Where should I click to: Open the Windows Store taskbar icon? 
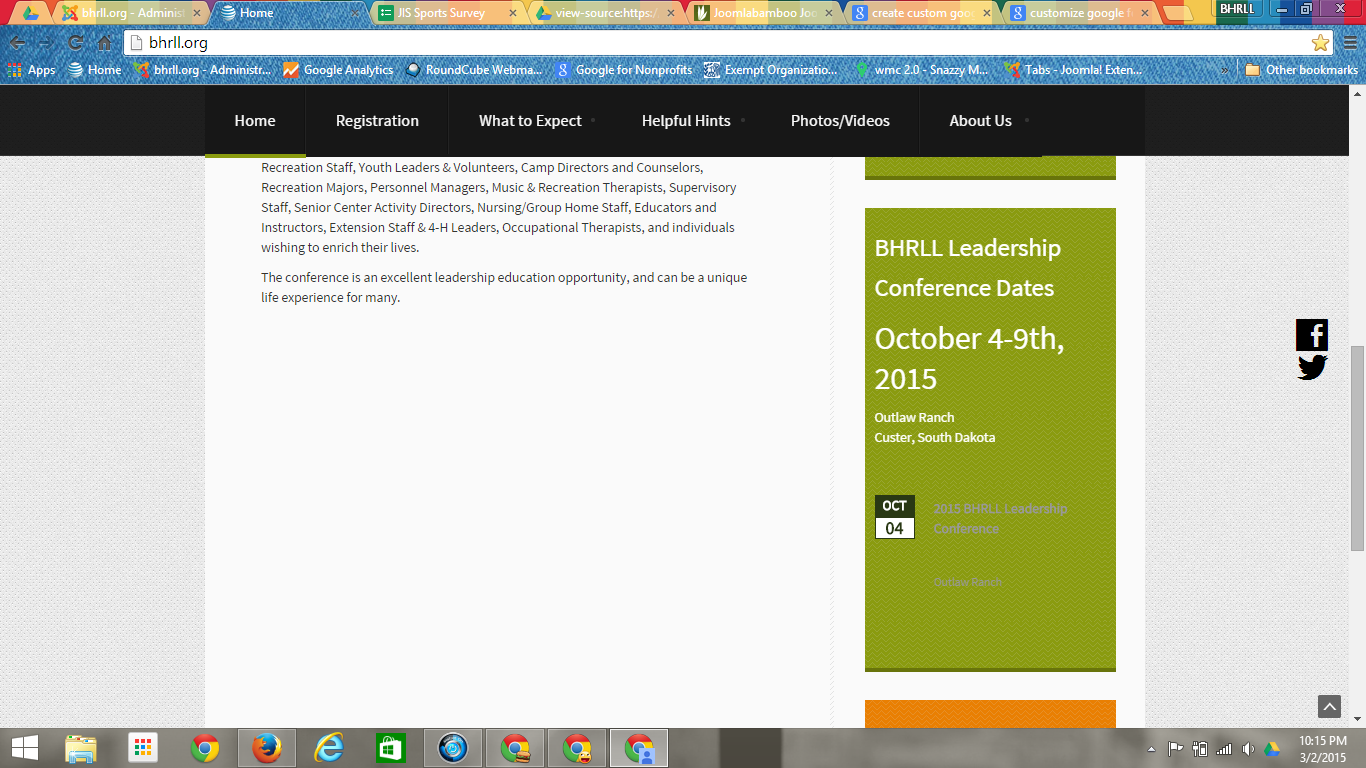click(x=390, y=748)
